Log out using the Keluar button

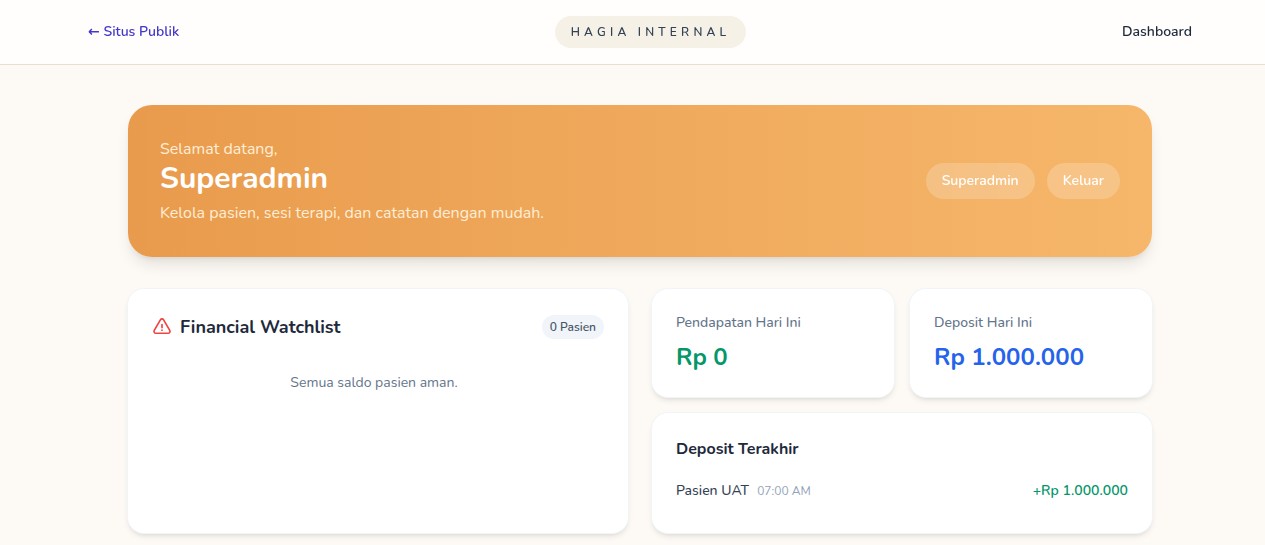click(1083, 181)
